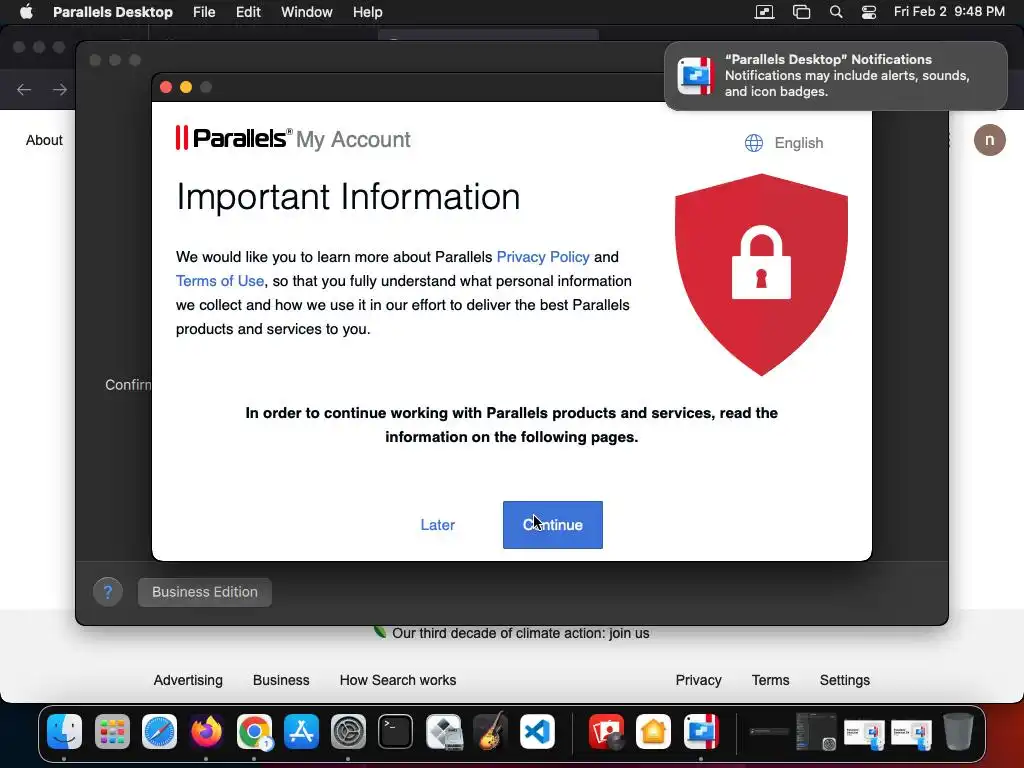Click the Parallels My Account logo

[293, 138]
